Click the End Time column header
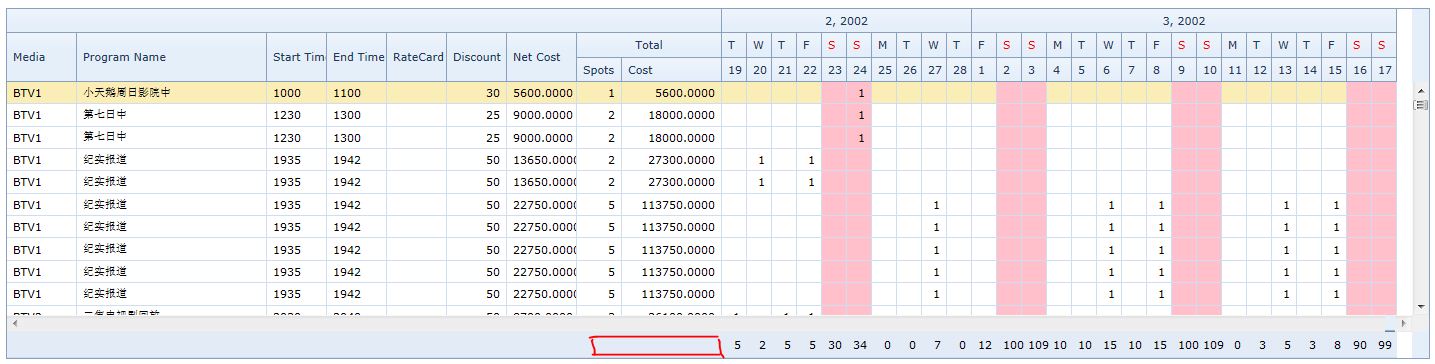 pos(357,57)
